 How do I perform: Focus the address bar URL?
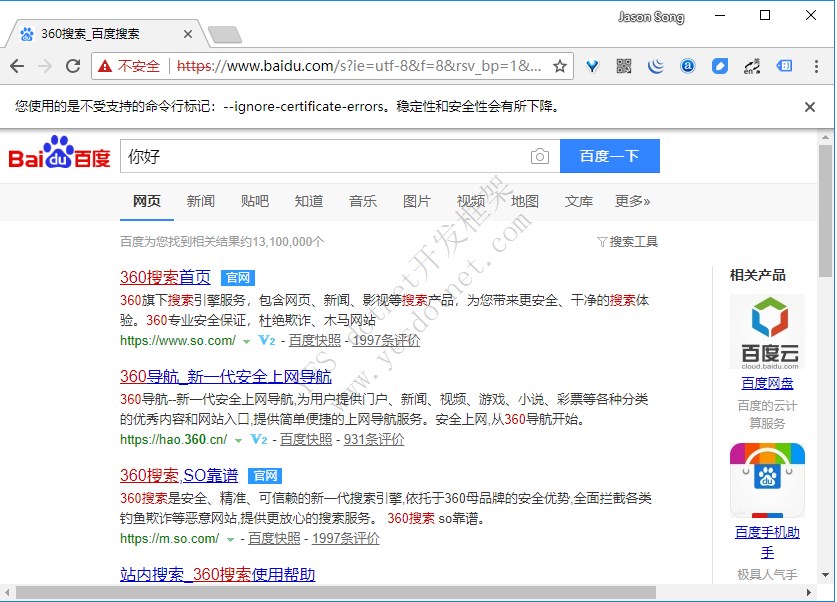359,66
